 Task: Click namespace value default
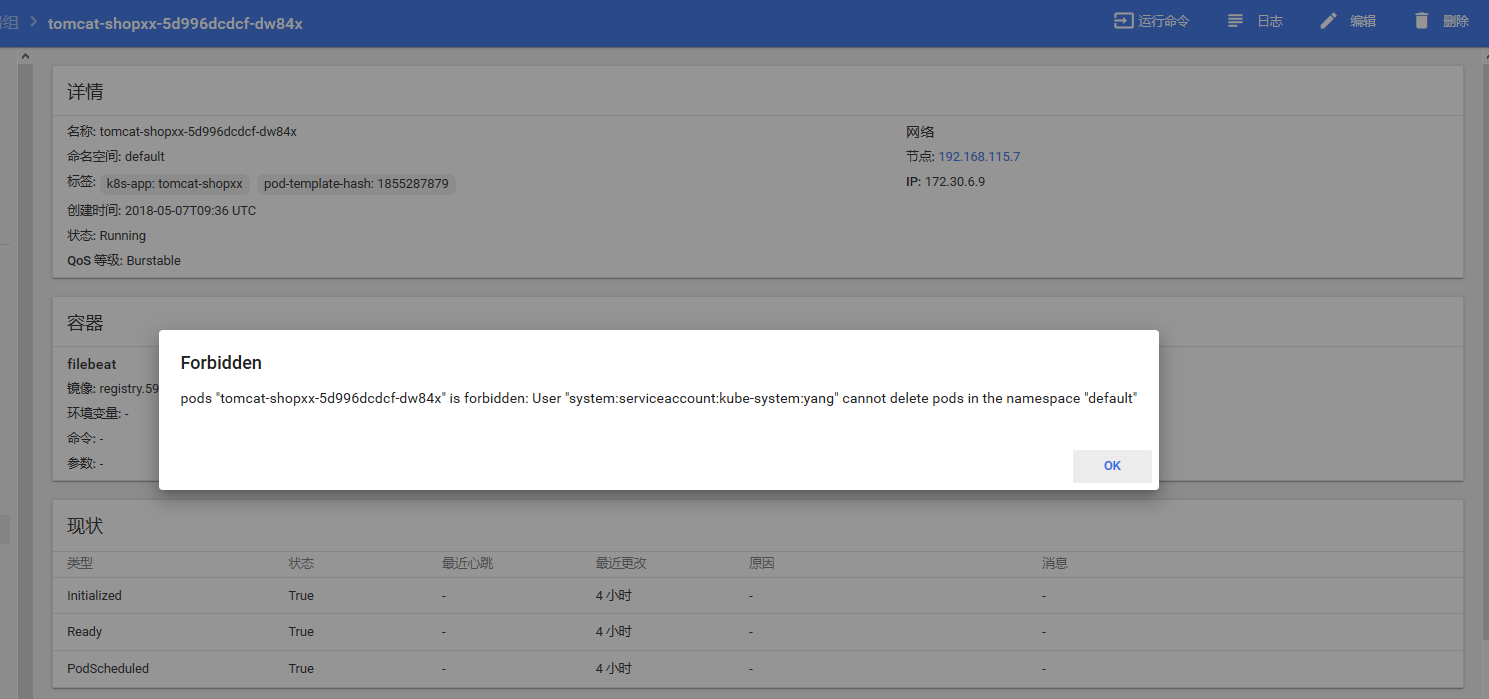pos(145,157)
